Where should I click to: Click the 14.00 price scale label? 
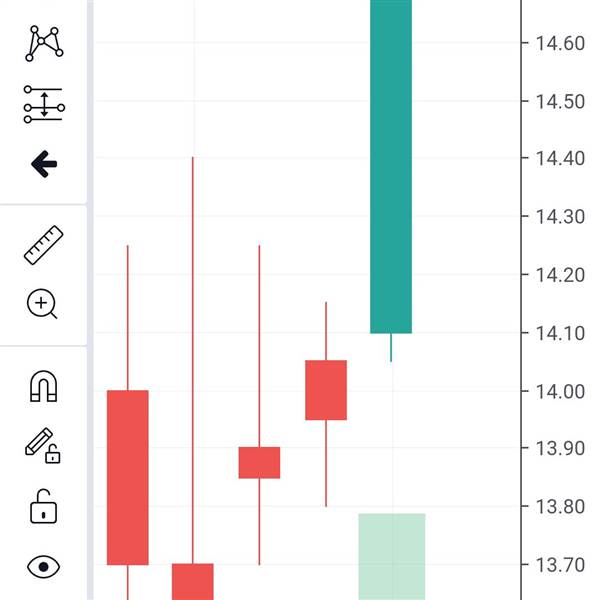click(x=560, y=392)
